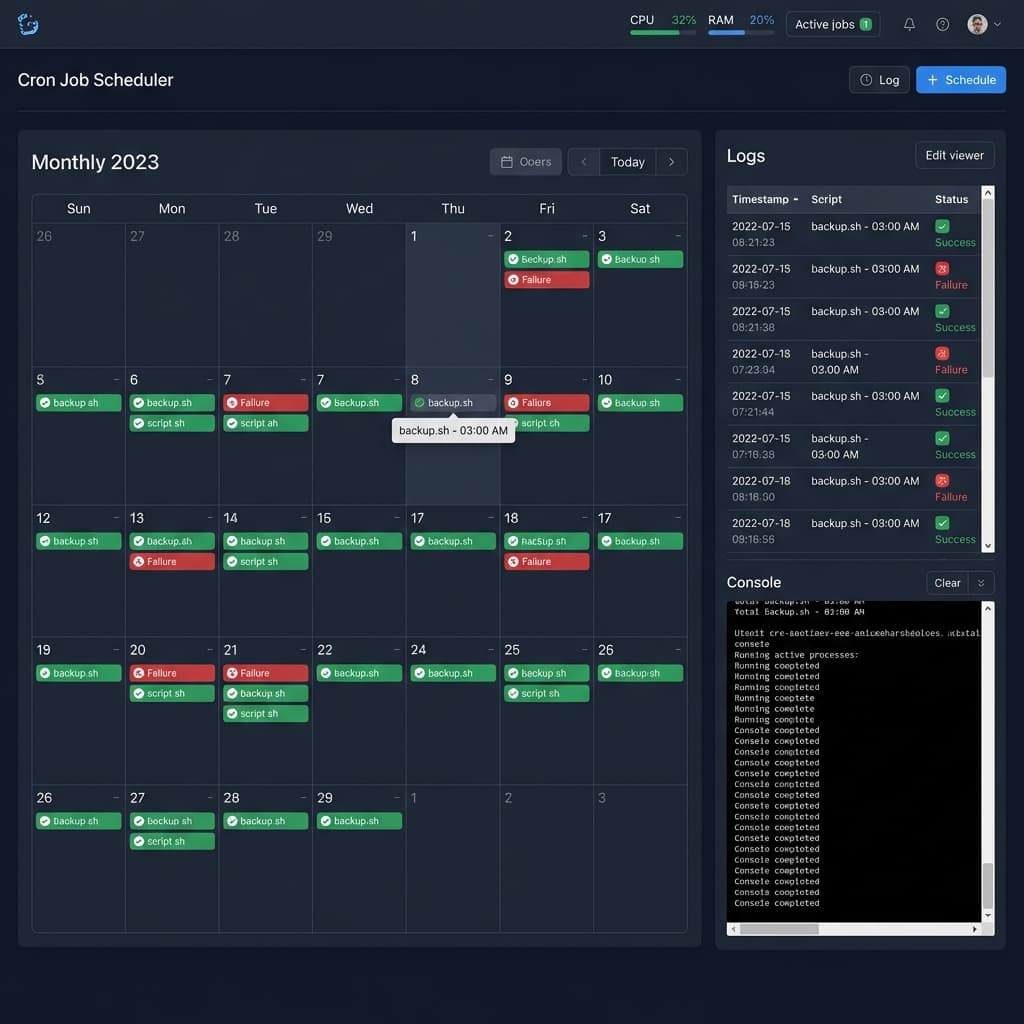
Task: Click the app logo icon in header
Action: (x=28, y=24)
